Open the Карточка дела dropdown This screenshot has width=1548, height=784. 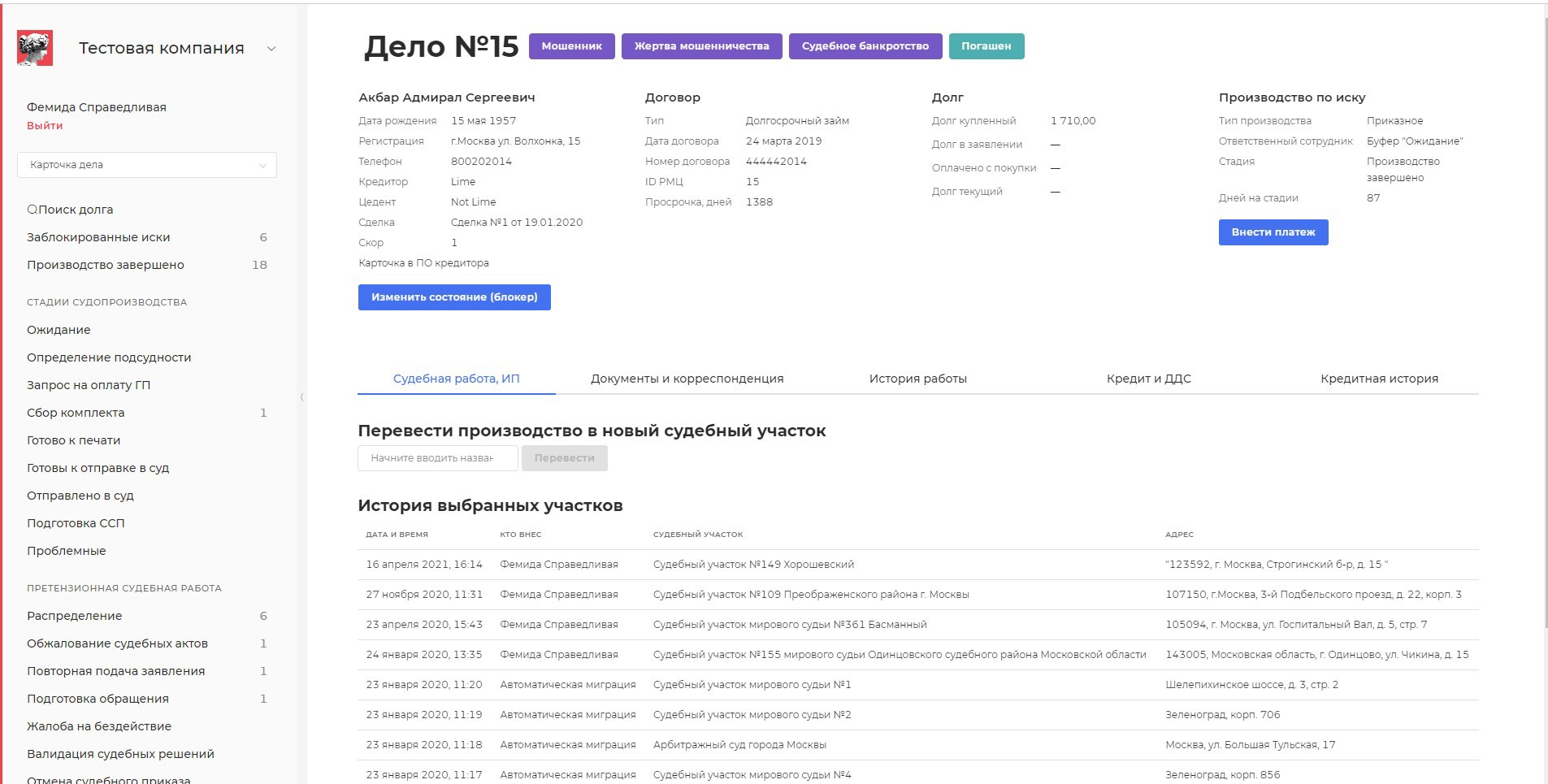(147, 165)
